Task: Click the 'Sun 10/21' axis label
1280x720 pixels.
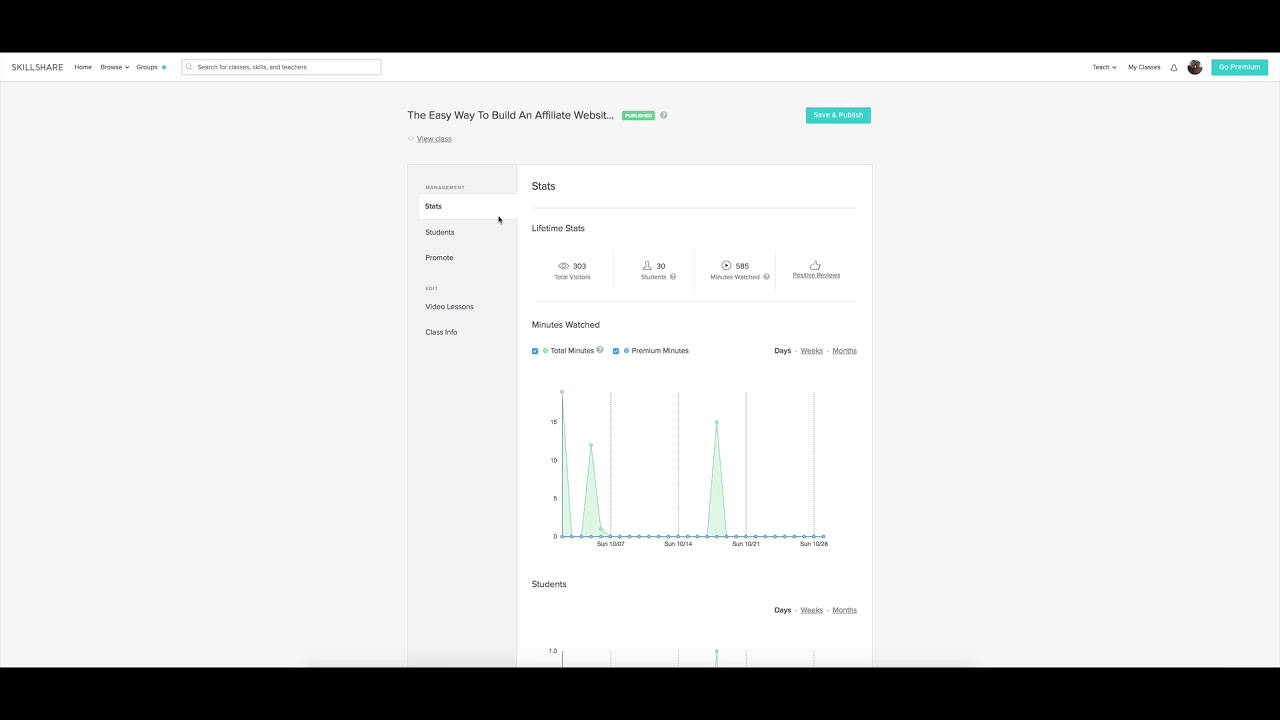Action: tap(746, 544)
